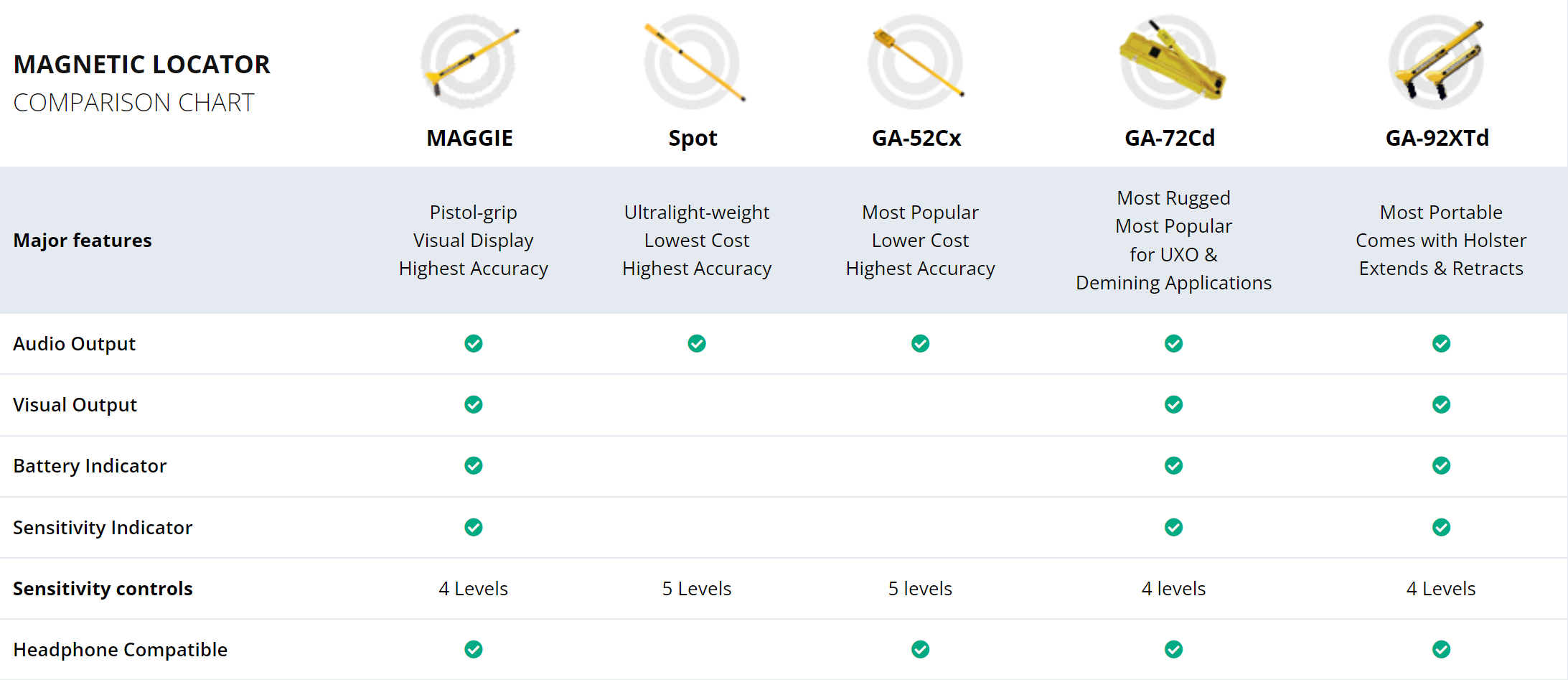Click GA-52Cx Headphone Compatible checkmark

[921, 650]
